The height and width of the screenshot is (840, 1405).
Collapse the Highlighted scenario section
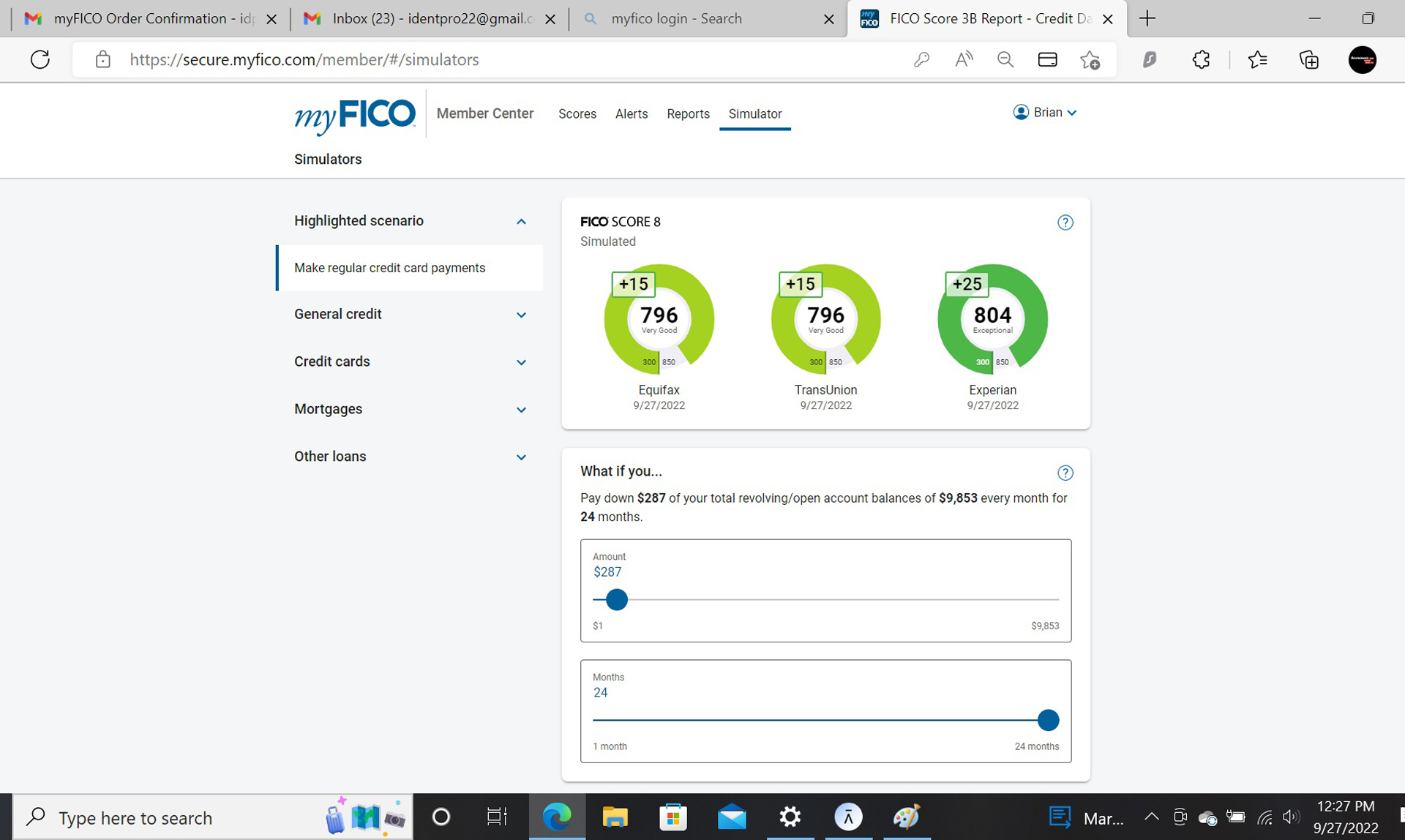click(521, 221)
